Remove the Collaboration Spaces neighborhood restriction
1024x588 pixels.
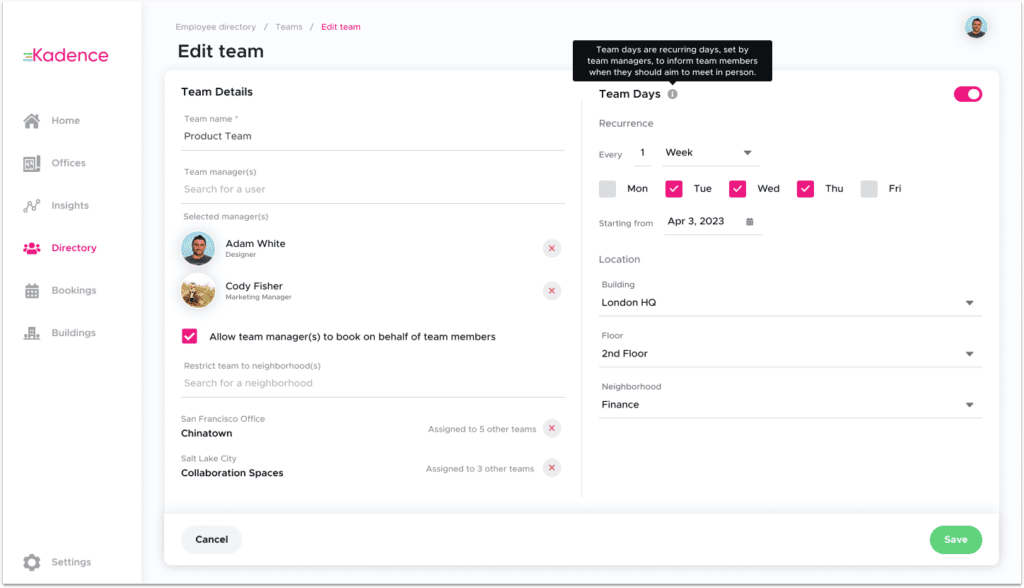click(x=552, y=468)
